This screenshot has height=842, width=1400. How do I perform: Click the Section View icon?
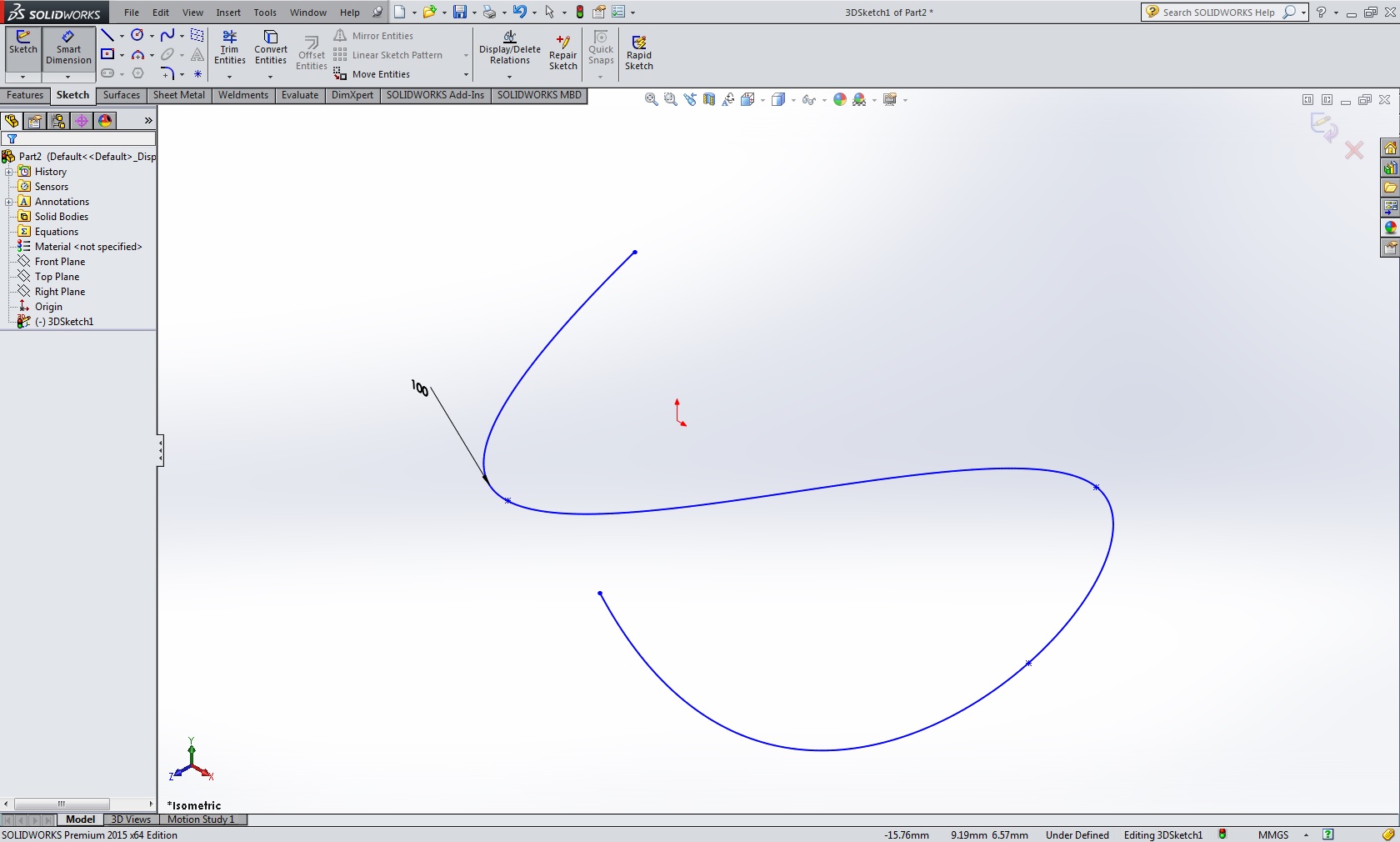click(x=708, y=99)
